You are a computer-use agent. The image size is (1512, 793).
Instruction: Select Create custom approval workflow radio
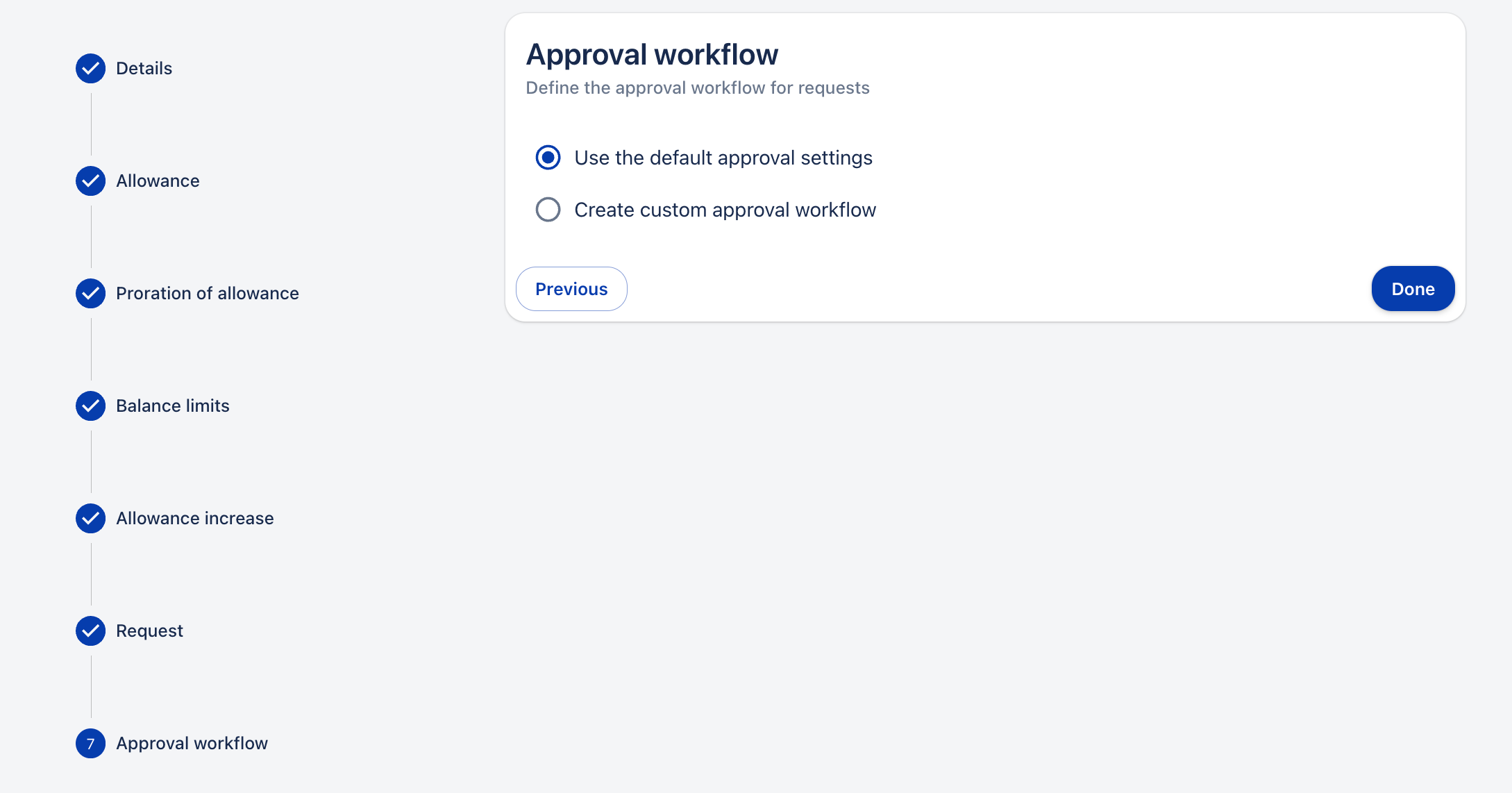click(548, 209)
